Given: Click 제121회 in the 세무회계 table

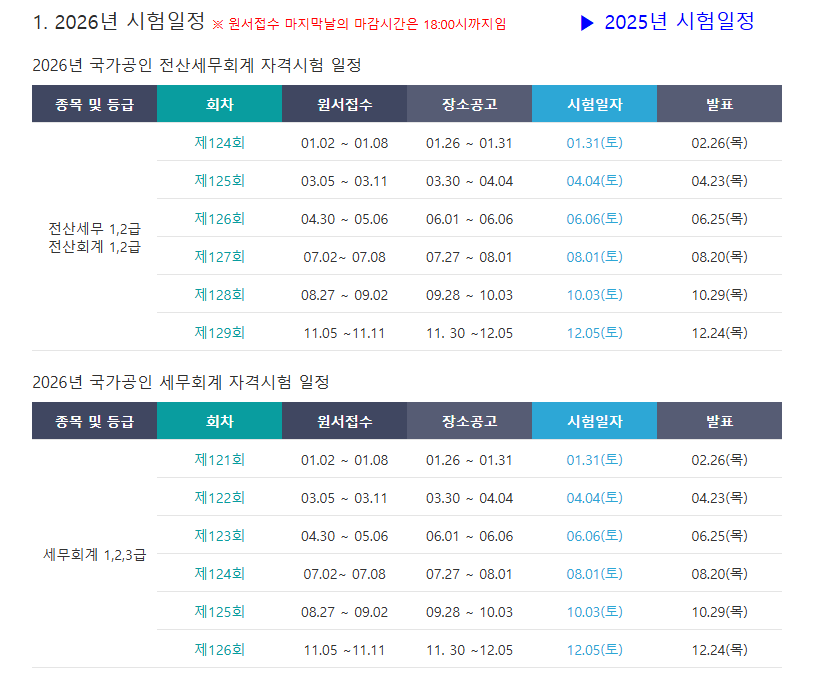Looking at the screenshot, I should (219, 460).
